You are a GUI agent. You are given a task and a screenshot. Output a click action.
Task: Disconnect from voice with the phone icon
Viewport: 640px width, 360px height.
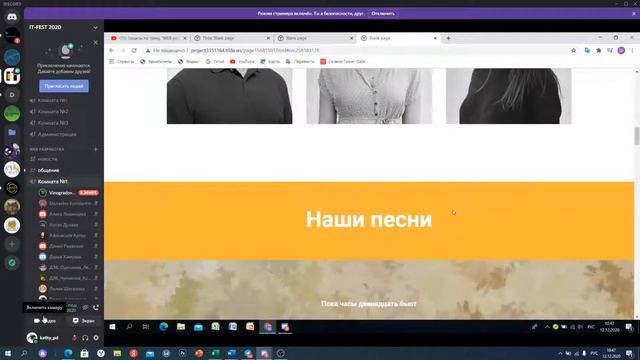pos(96,307)
